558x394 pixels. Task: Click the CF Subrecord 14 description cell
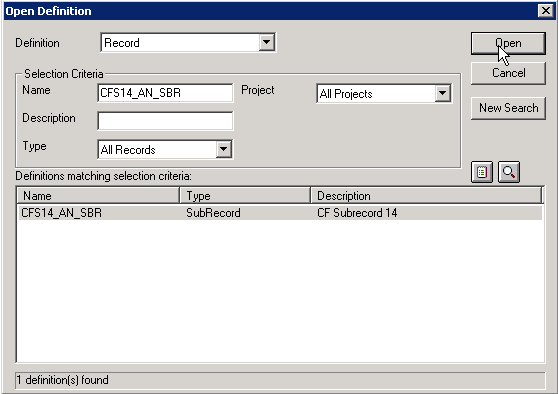point(357,213)
